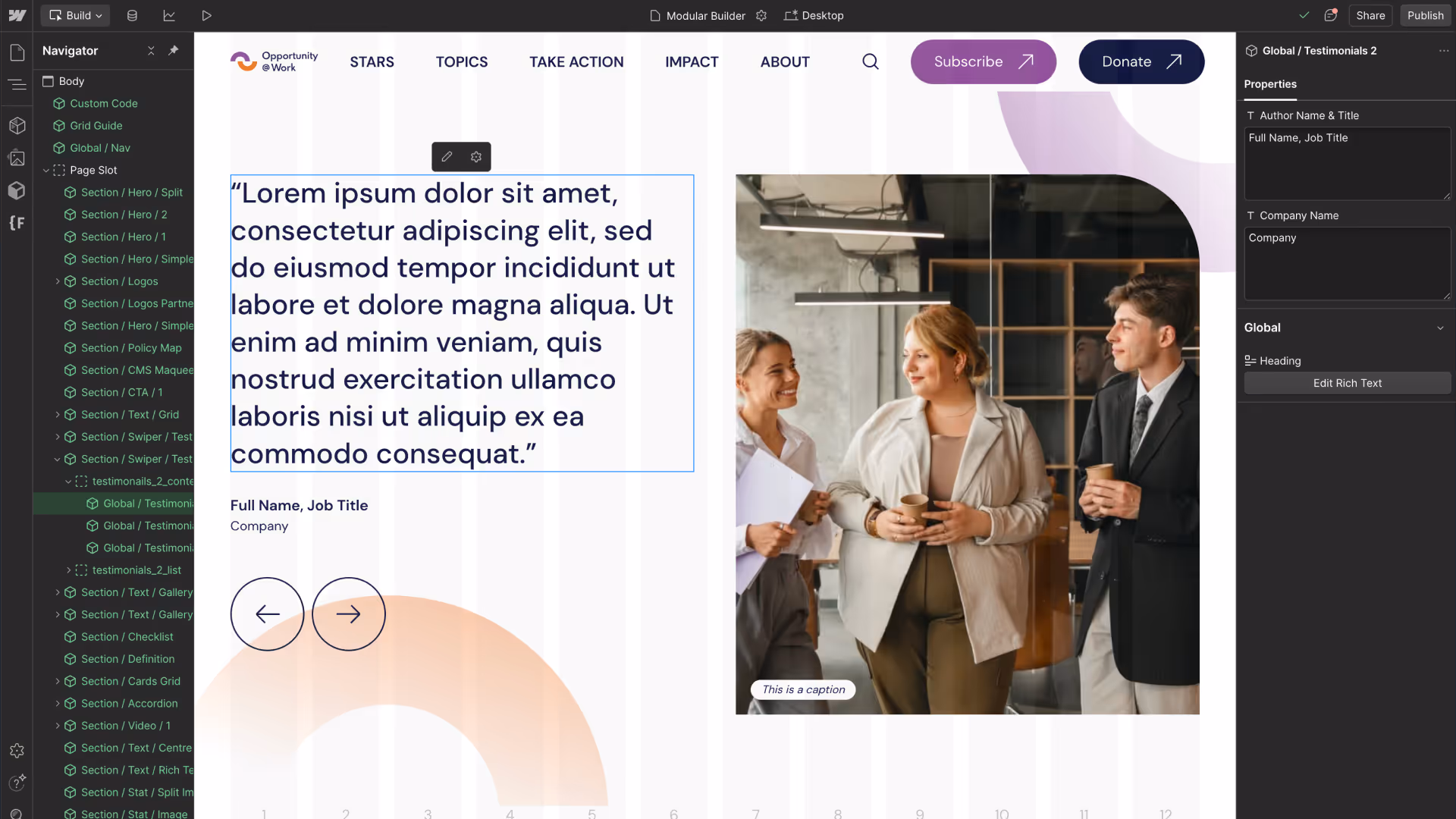Expand Section / Logos in Navigator
This screenshot has height=819, width=1456.
point(58,281)
